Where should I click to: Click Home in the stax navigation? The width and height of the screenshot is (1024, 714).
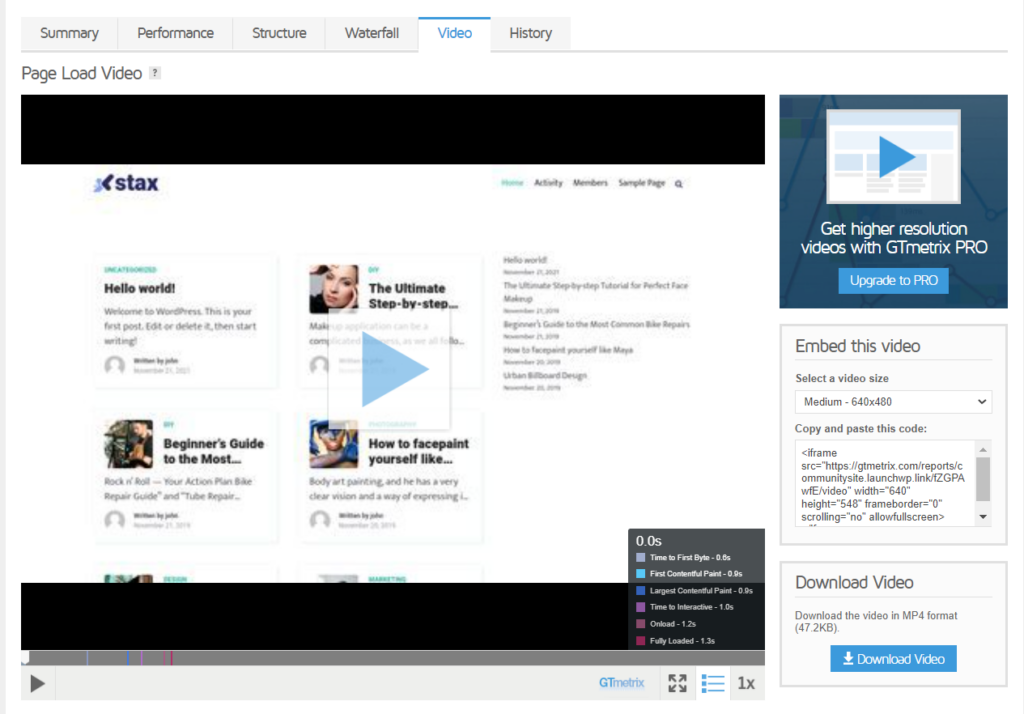coord(512,183)
